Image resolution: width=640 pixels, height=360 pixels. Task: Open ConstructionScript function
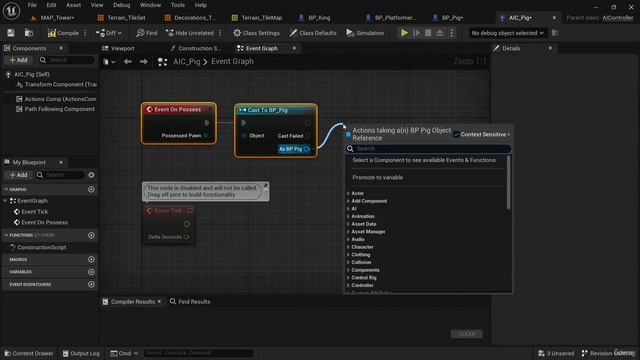coord(42,247)
